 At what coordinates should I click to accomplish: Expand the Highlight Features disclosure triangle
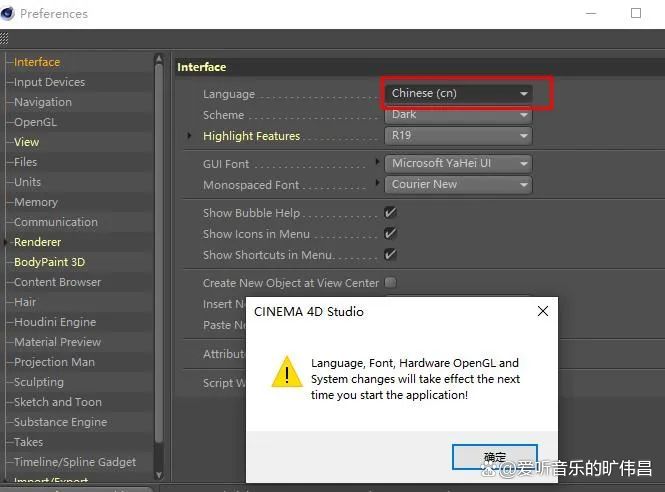tap(189, 136)
